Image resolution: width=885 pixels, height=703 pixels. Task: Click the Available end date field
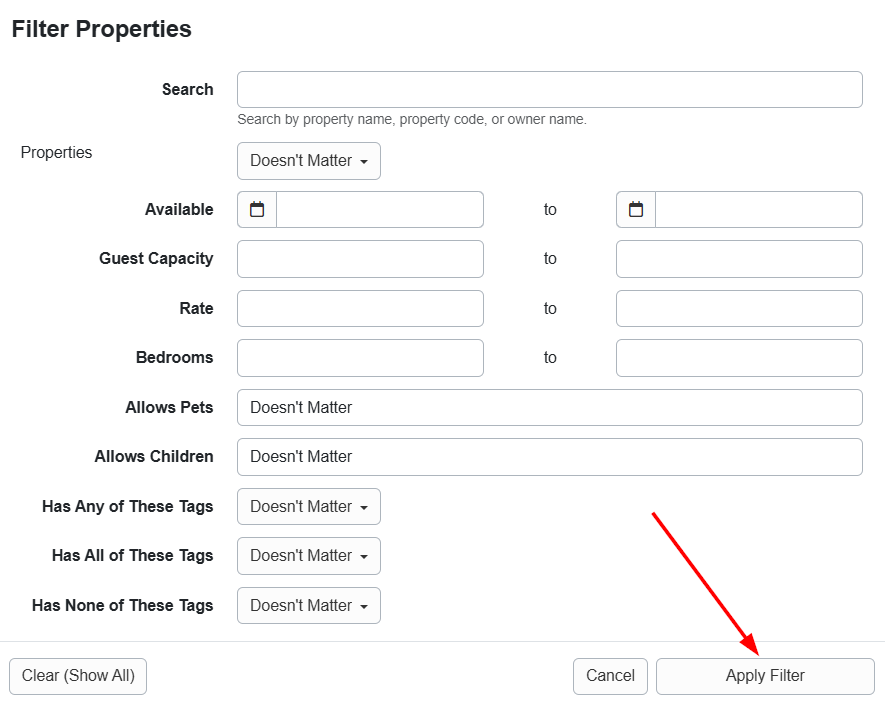758,210
